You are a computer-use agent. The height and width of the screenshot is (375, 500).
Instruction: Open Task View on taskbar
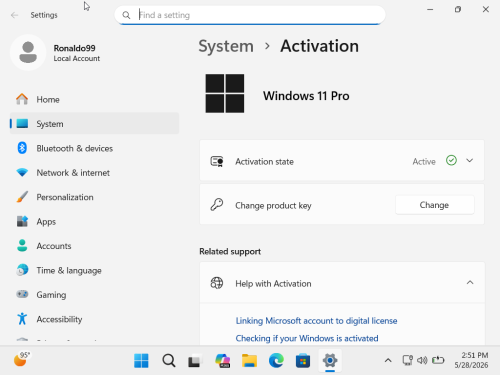pos(195,360)
